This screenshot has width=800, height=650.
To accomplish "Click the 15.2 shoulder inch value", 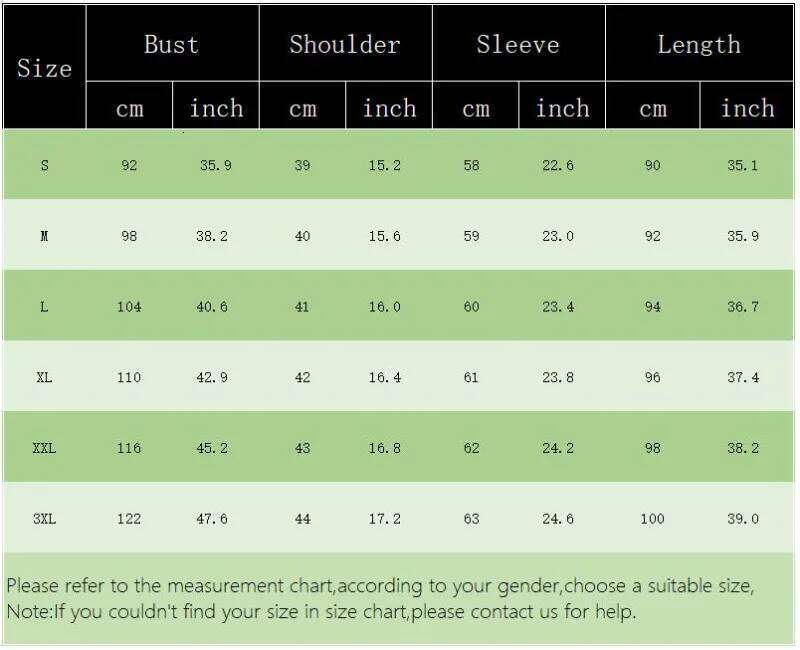I will [385, 165].
